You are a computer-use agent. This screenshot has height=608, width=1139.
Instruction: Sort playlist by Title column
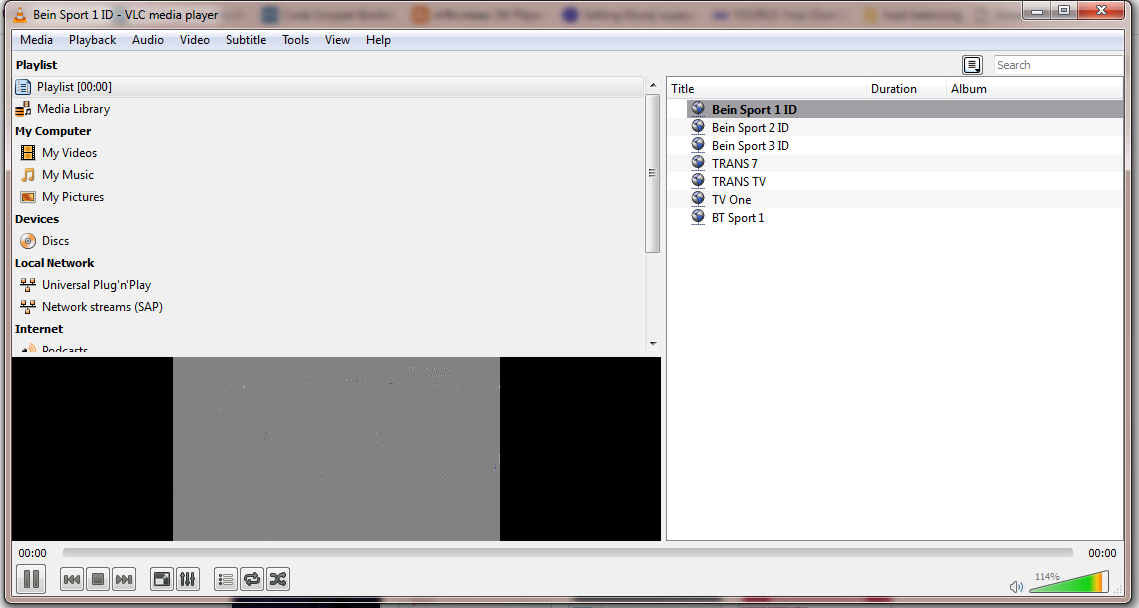tap(767, 89)
